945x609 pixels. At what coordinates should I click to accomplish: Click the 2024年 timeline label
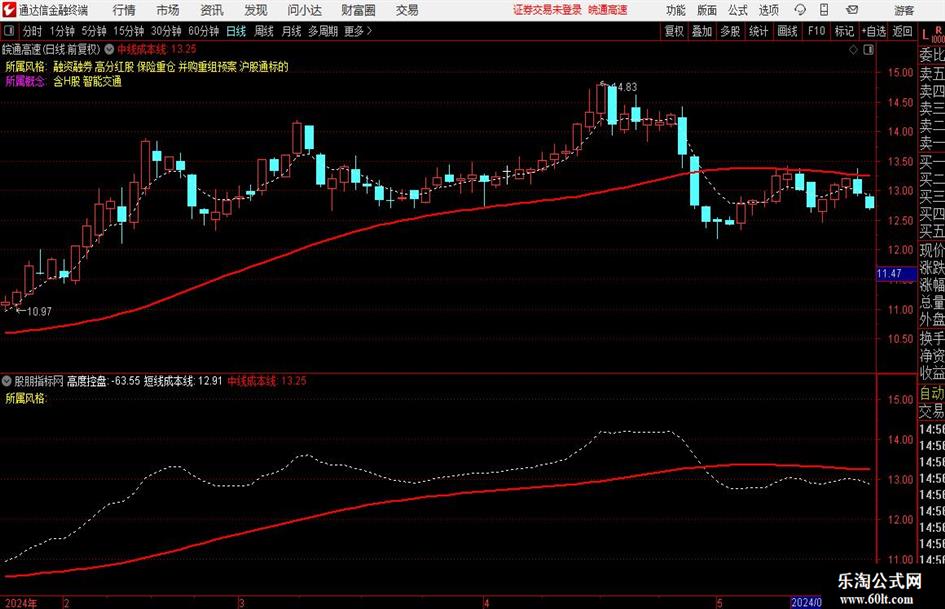(x=21, y=602)
